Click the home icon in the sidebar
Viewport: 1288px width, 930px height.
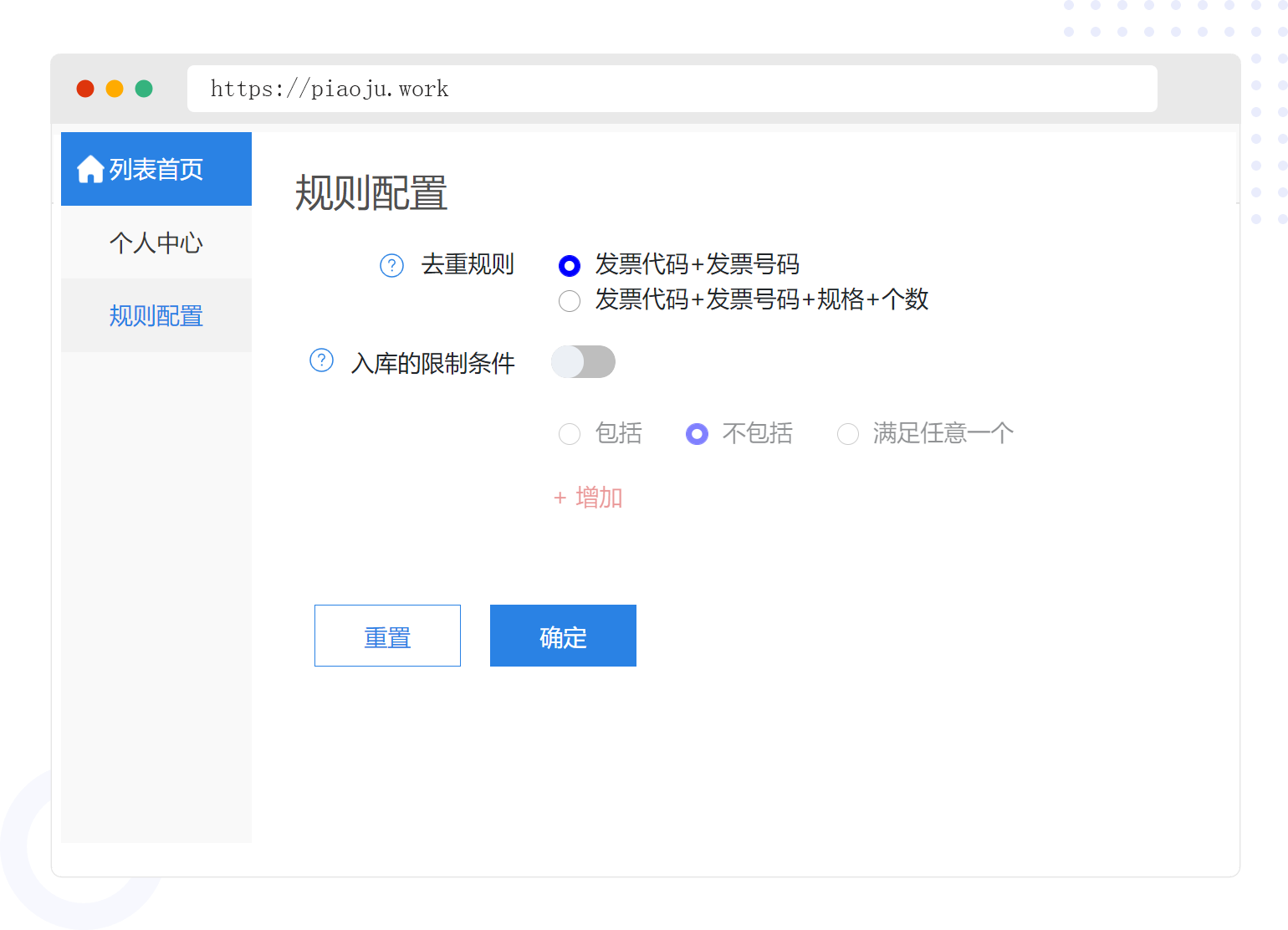click(90, 170)
